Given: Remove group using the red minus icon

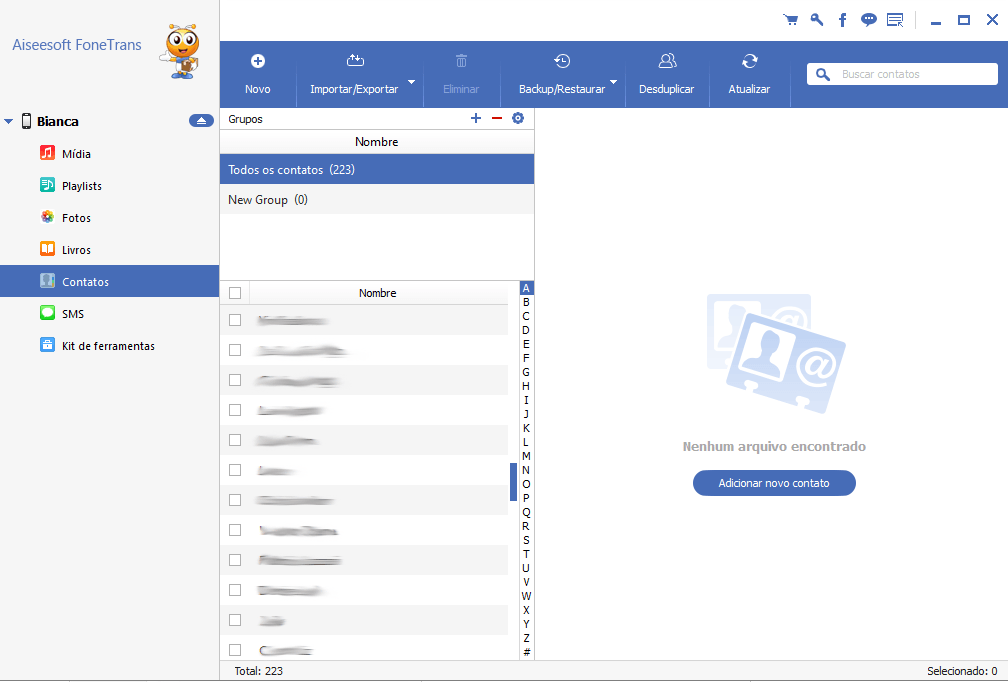Looking at the screenshot, I should 497,119.
